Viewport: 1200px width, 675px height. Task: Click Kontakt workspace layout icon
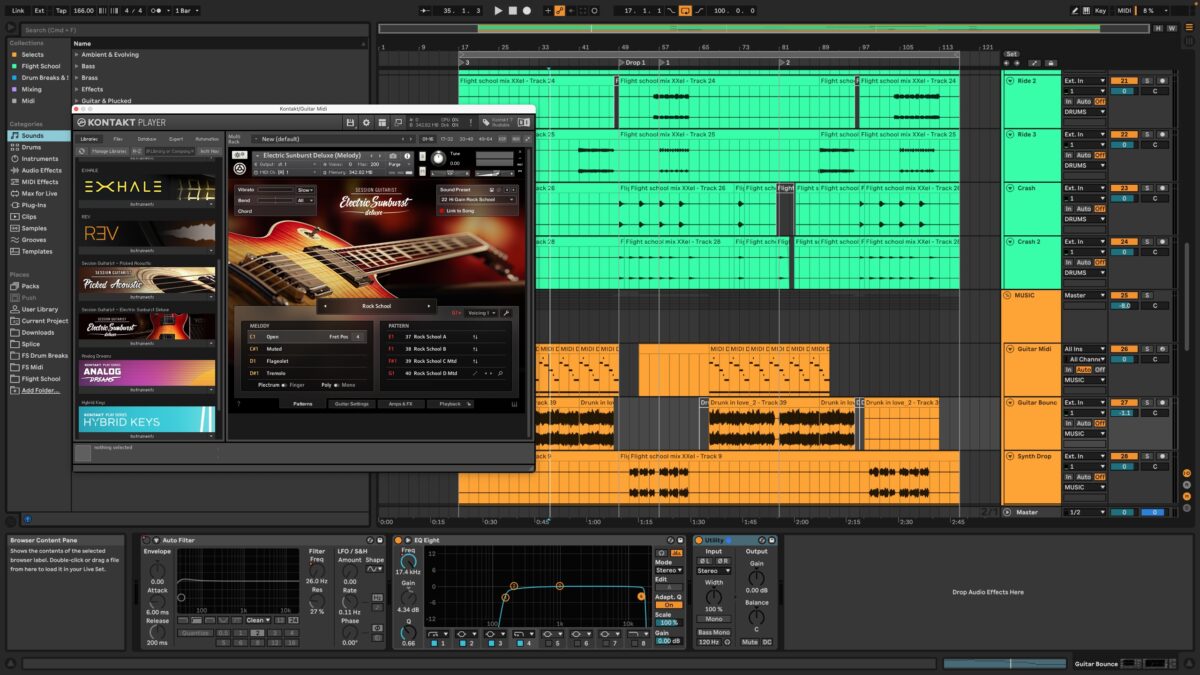[x=383, y=122]
